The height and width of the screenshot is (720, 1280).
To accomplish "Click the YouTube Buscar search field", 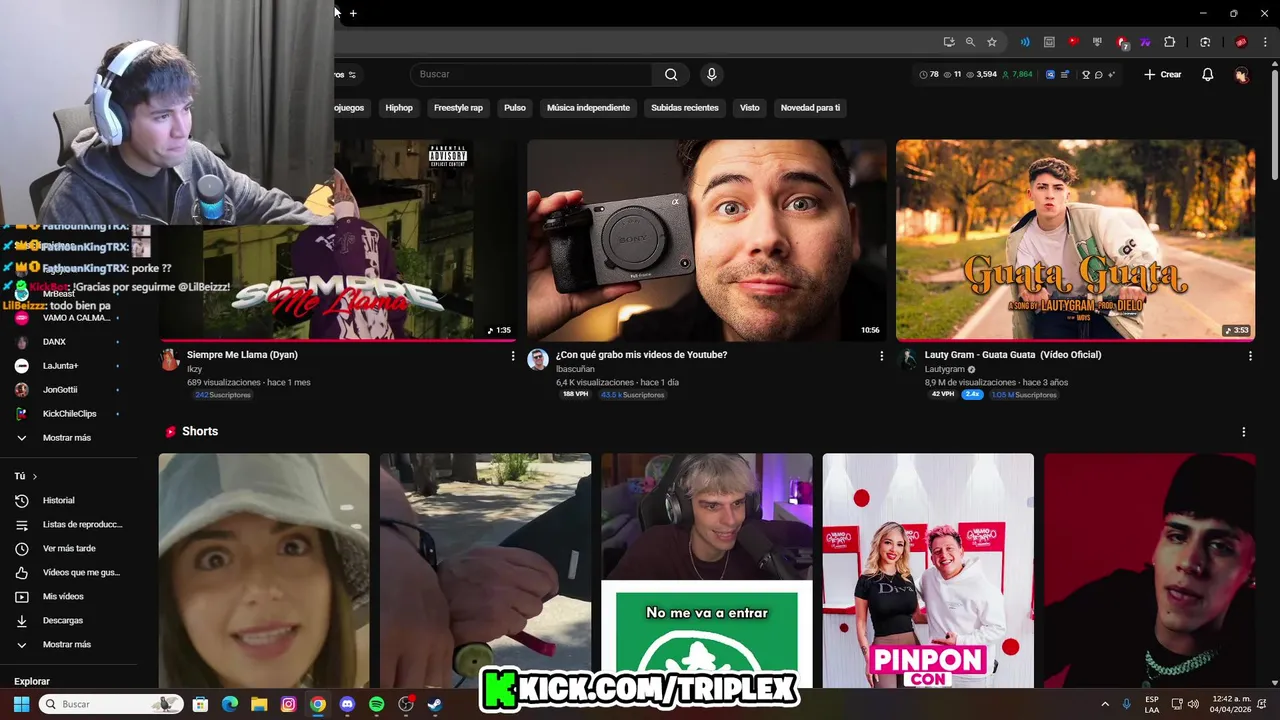I will click(x=531, y=74).
